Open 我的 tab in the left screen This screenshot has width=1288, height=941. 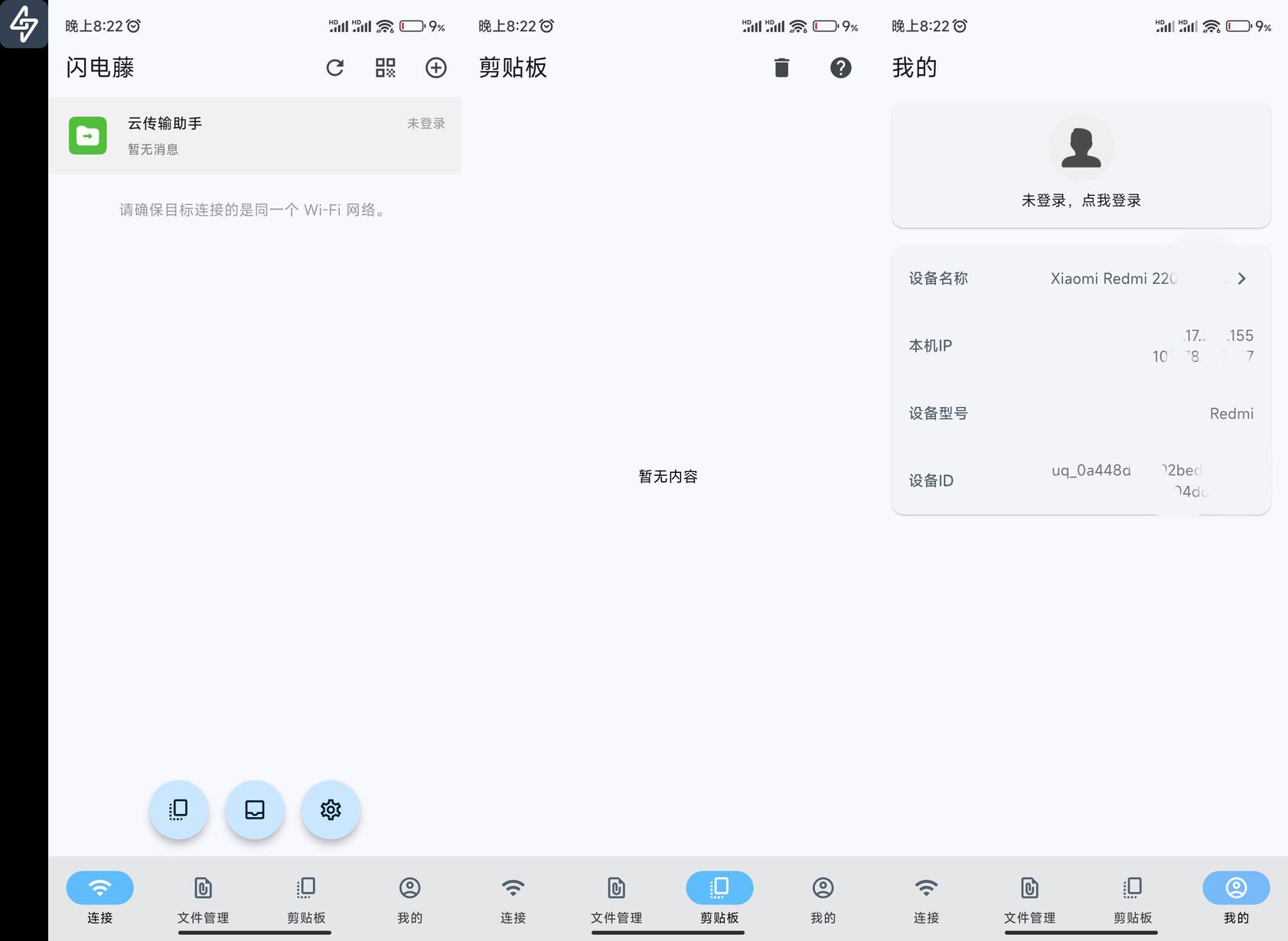(409, 899)
